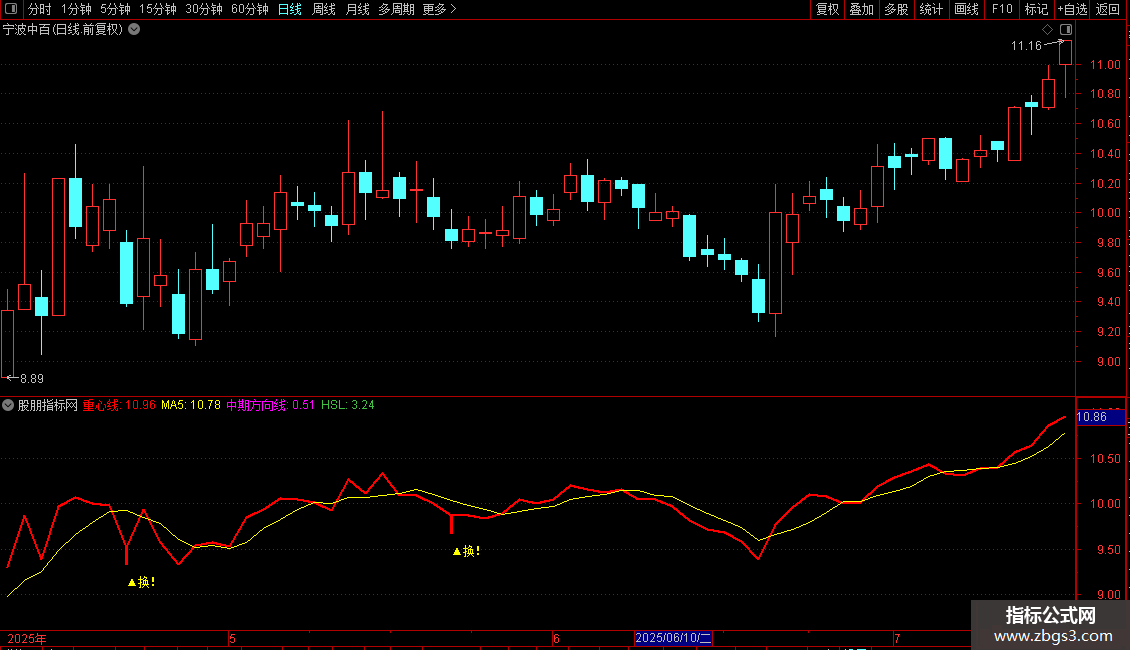This screenshot has width=1130, height=650.
Task: Click the month 5 label on time axis
Action: click(232, 638)
